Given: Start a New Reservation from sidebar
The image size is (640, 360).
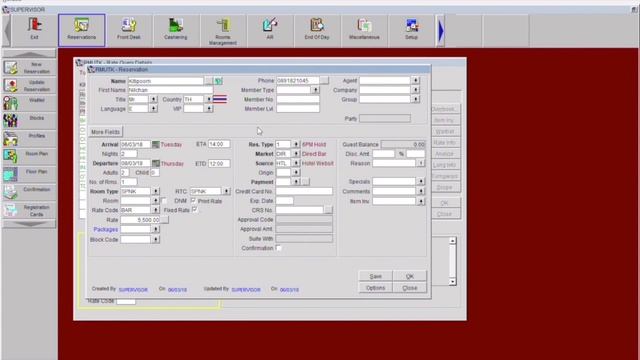Looking at the screenshot, I should (29, 68).
